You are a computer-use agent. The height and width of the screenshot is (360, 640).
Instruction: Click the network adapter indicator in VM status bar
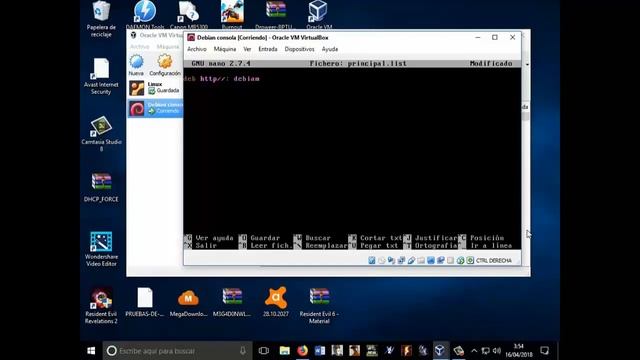tap(401, 260)
